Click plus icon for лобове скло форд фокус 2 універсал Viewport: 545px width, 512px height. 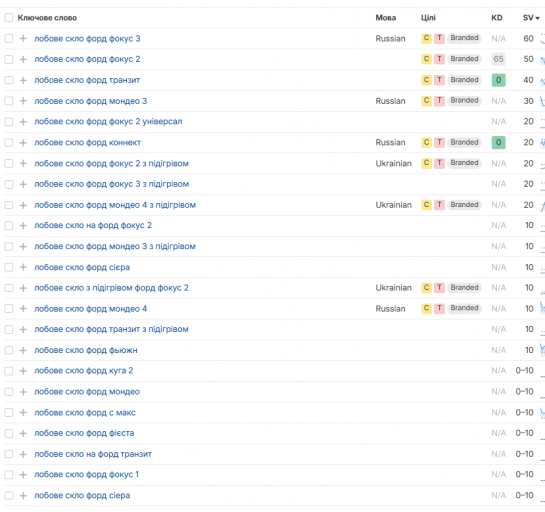23,122
